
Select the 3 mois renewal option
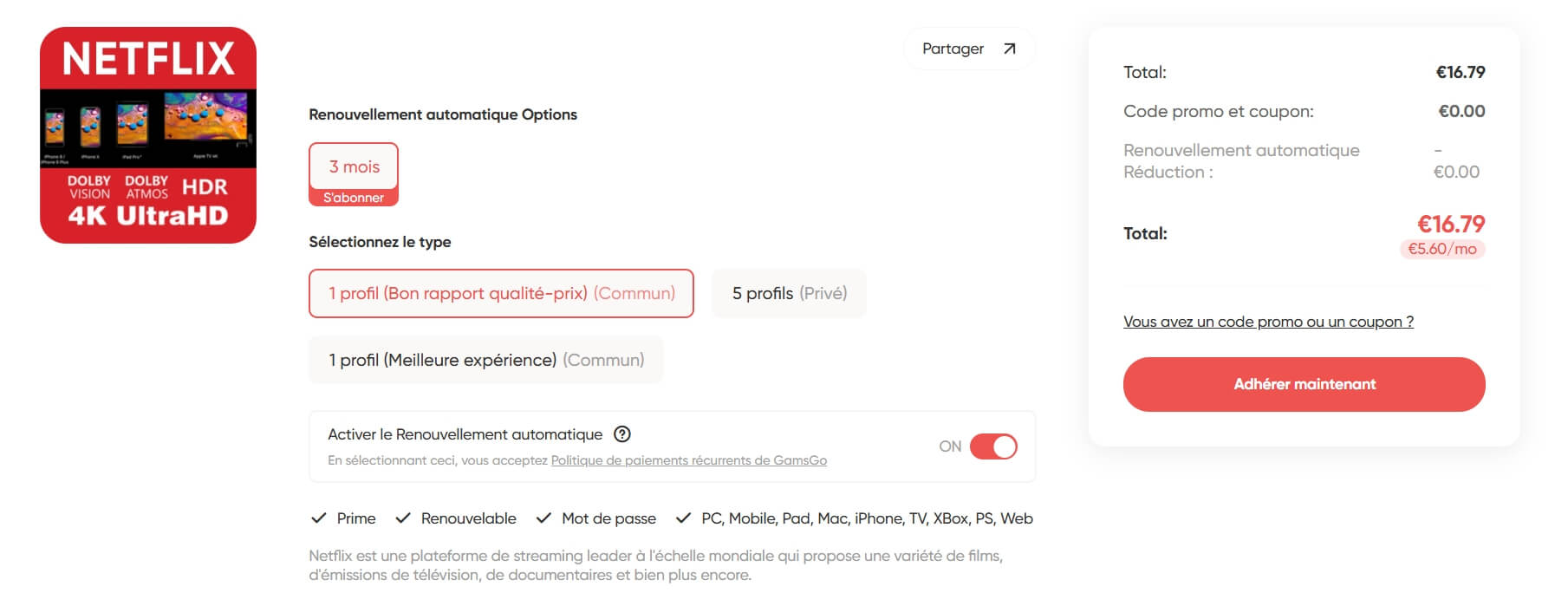pos(354,166)
